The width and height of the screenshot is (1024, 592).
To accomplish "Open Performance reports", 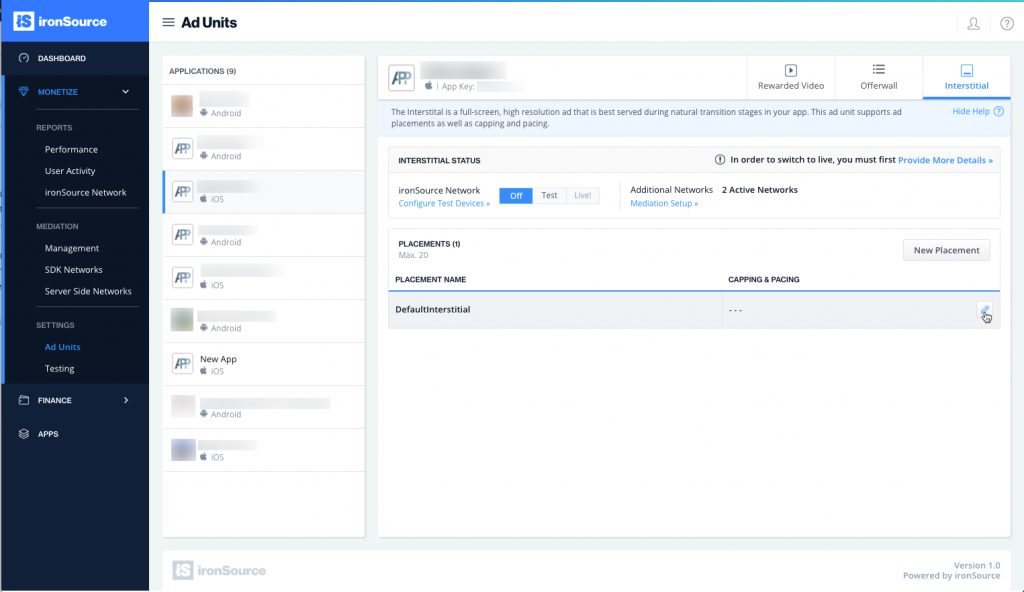I will point(71,149).
